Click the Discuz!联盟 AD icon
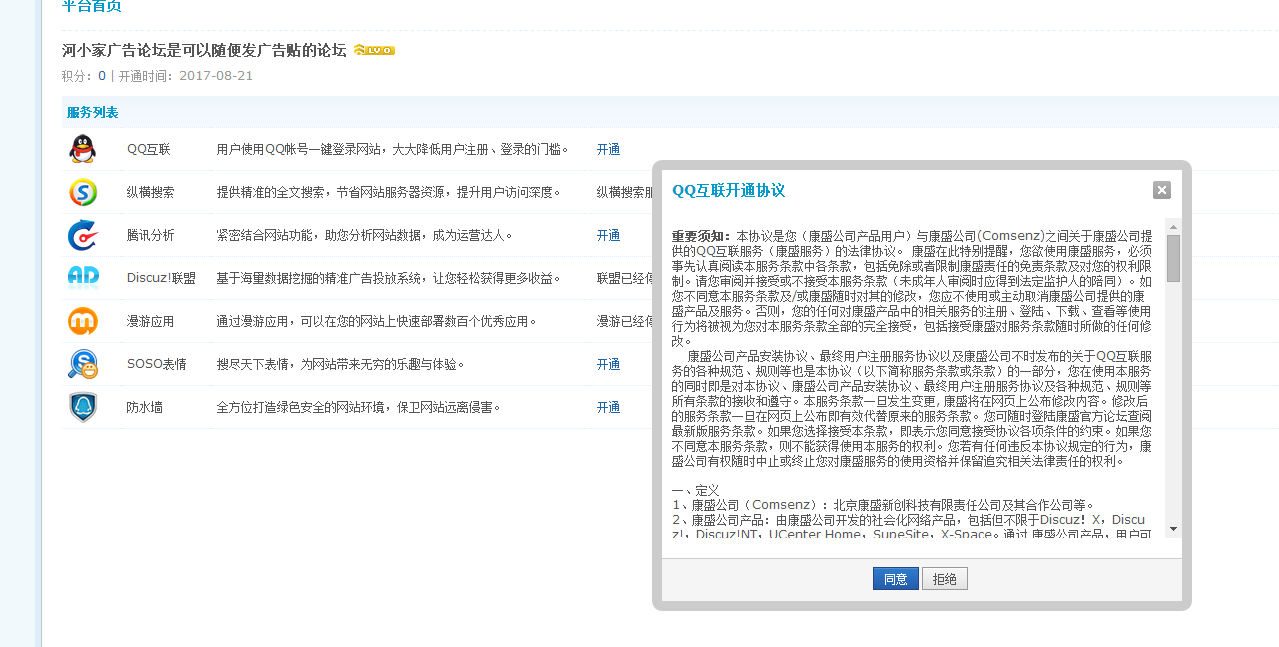Screen dimensions: 1279x647 (x=83, y=278)
